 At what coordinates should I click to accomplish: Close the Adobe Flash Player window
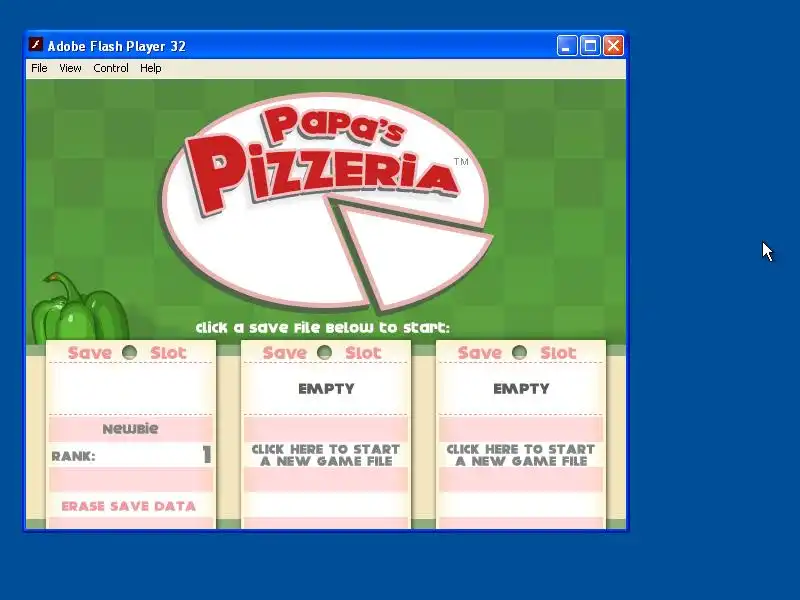coord(613,46)
